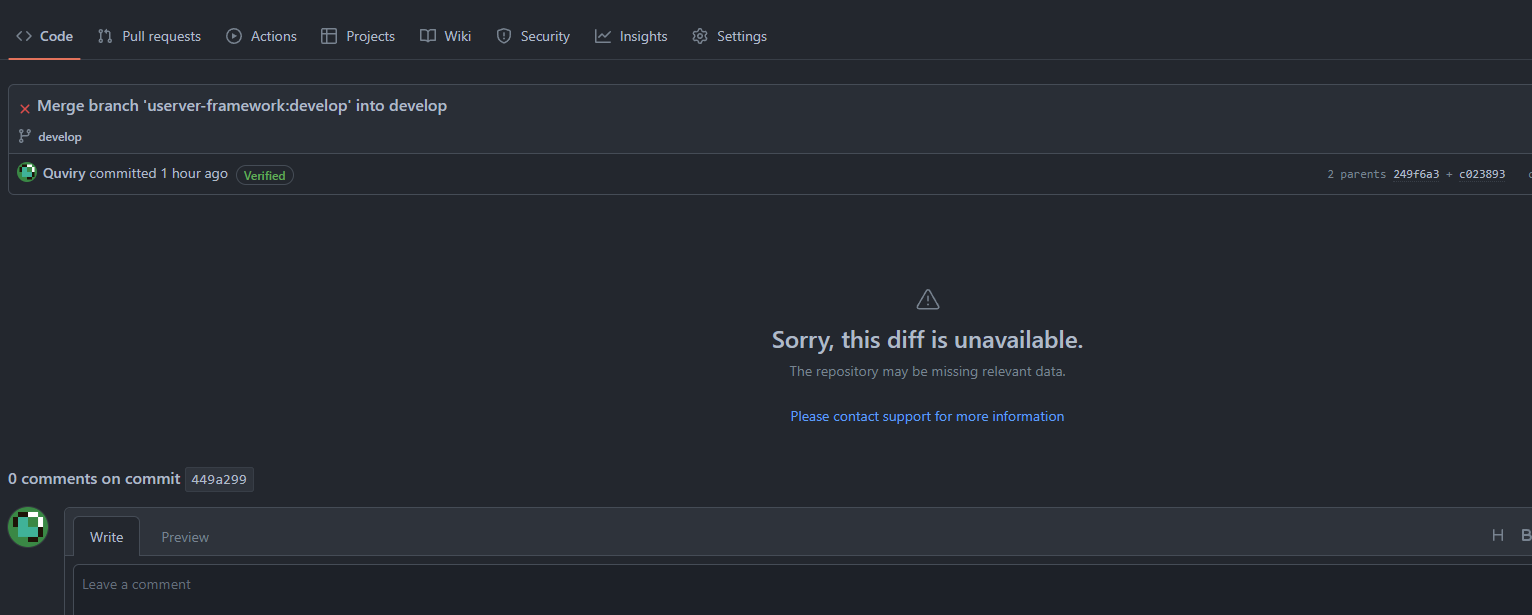Click the branch icon next to develop
Screen dimensions: 1532x615
(x=24, y=136)
